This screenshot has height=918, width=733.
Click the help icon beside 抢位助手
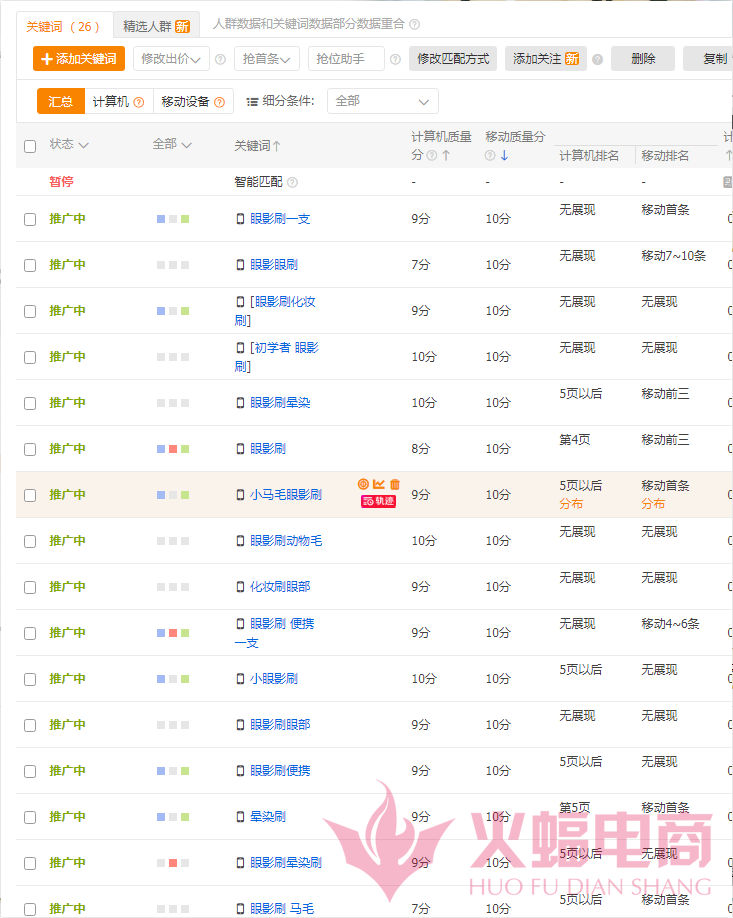395,60
